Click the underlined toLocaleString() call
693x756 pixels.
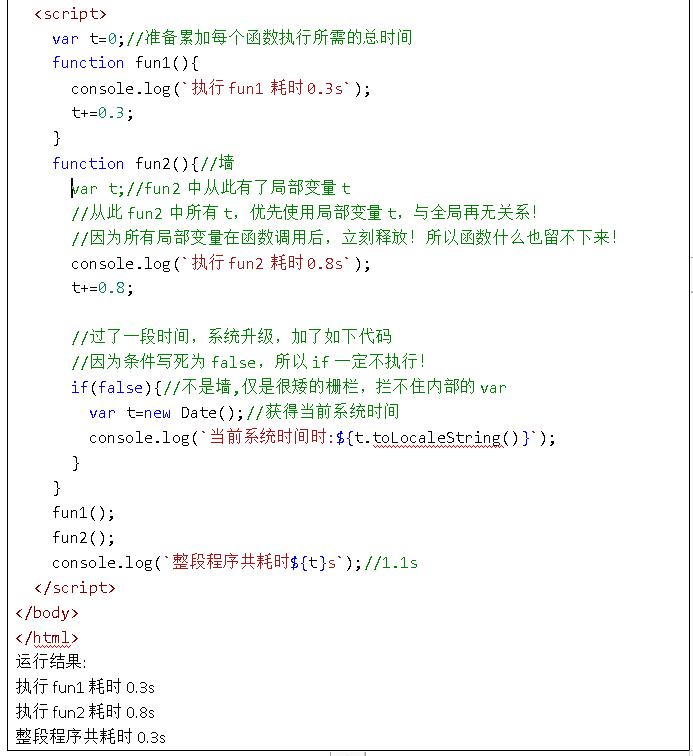pos(445,438)
